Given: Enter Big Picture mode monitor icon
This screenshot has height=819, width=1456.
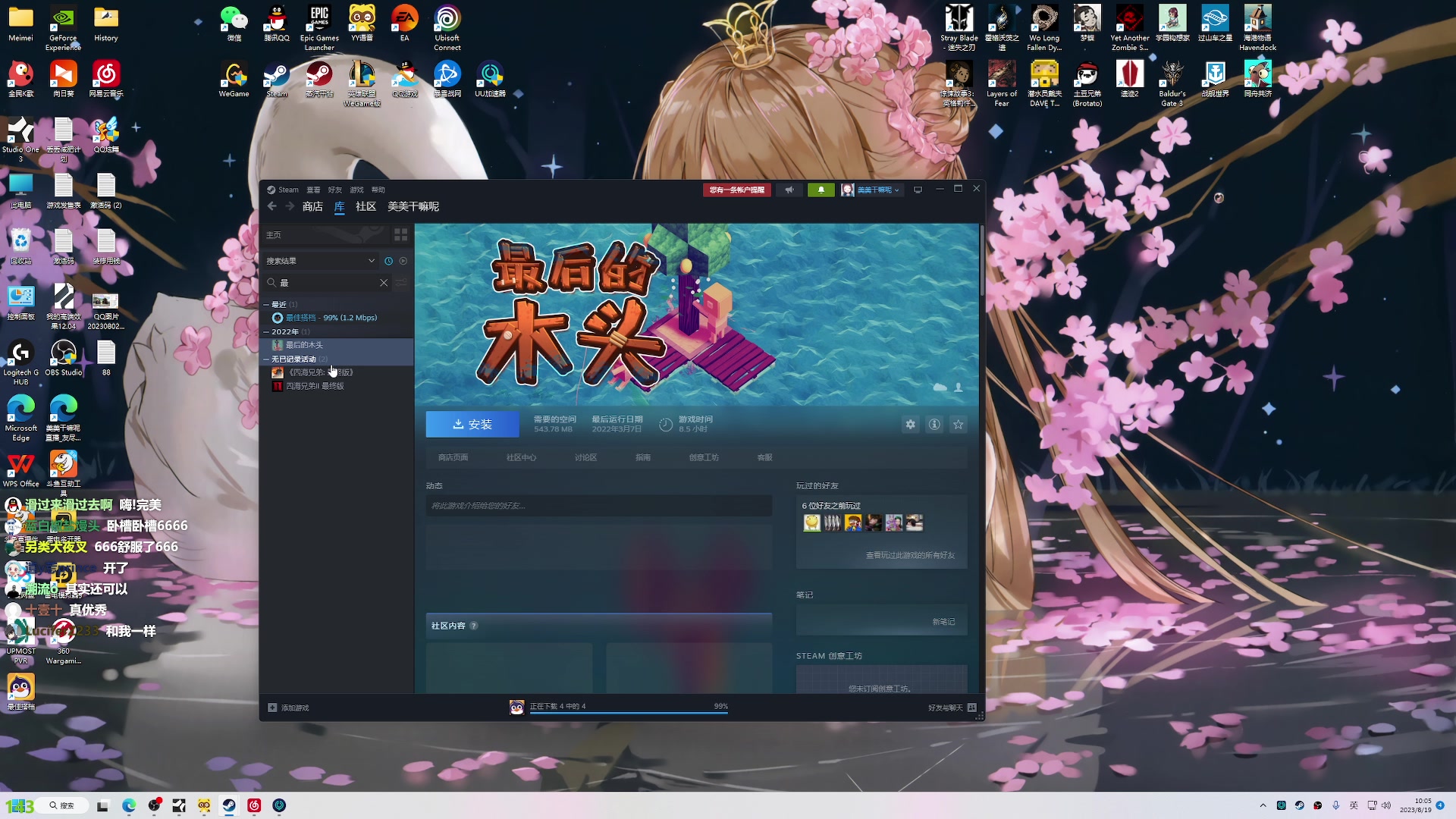Looking at the screenshot, I should [x=918, y=190].
